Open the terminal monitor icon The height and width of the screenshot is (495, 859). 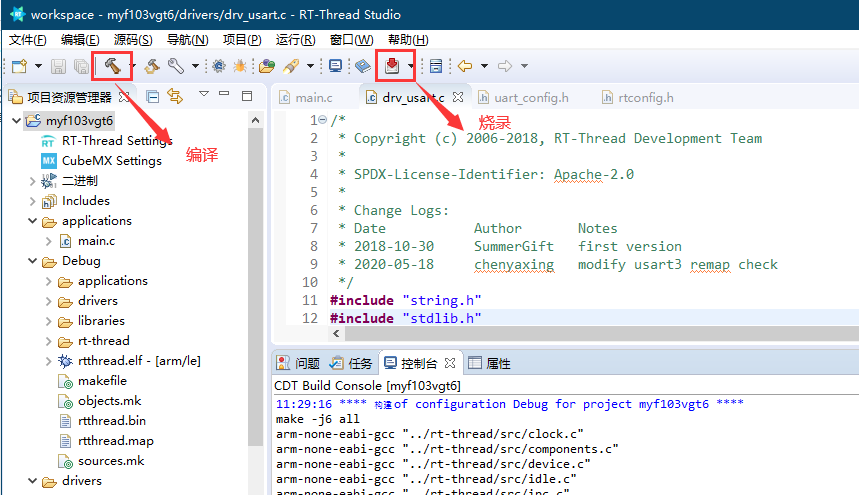click(x=335, y=66)
